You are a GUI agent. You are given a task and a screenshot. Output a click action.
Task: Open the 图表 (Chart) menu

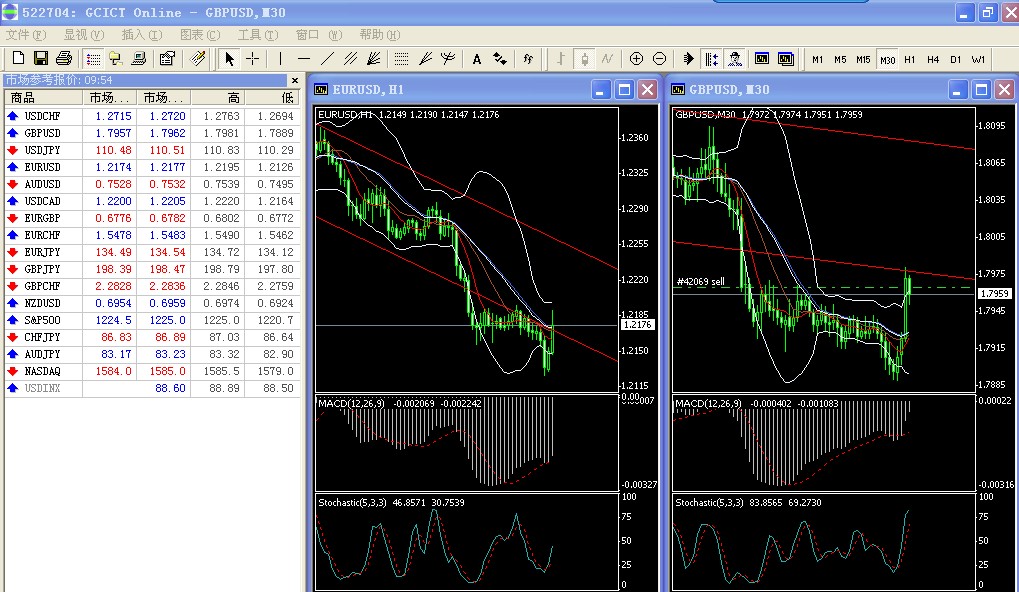199,35
